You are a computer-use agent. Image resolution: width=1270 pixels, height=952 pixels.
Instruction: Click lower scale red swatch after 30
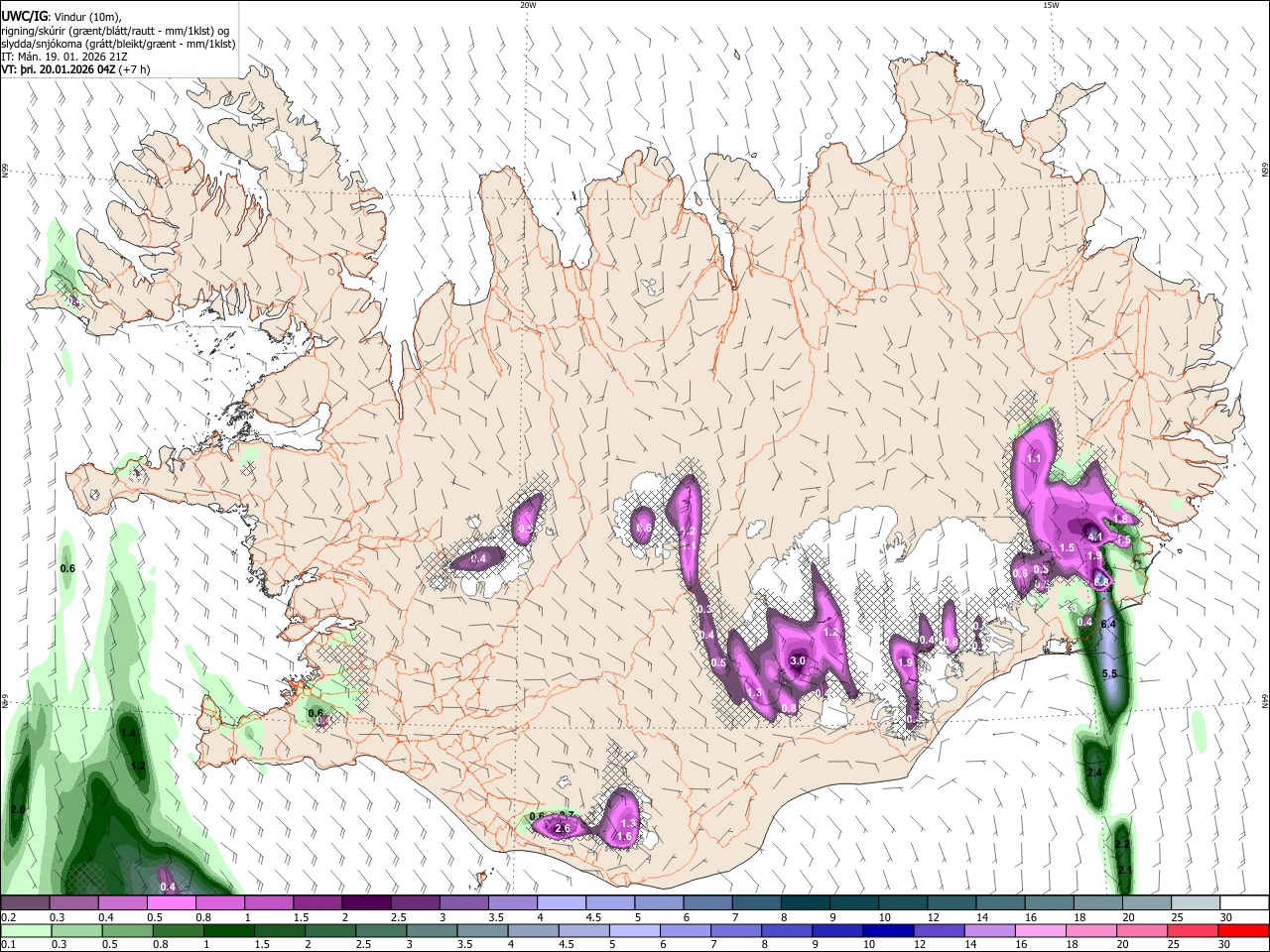click(x=1243, y=929)
